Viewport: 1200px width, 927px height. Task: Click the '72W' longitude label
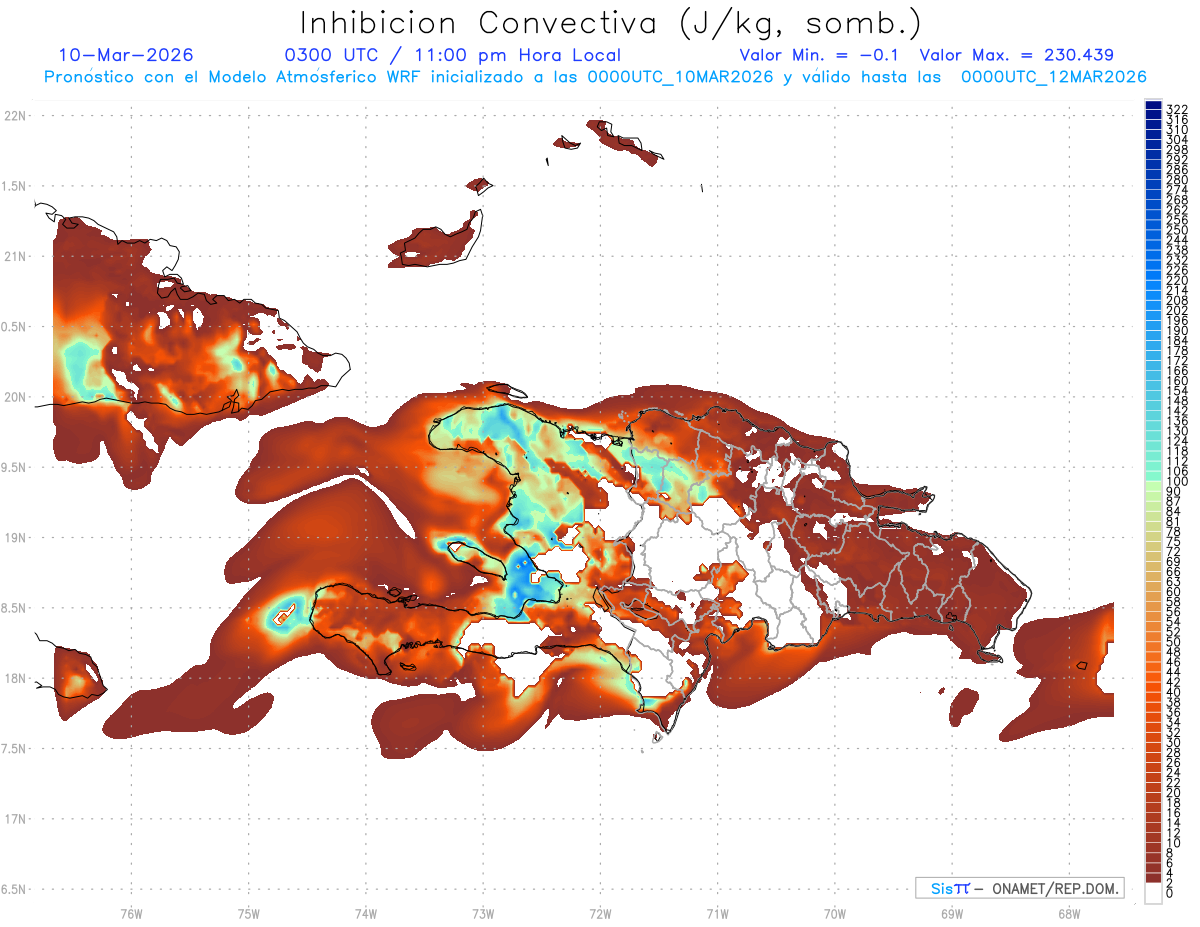(x=600, y=913)
